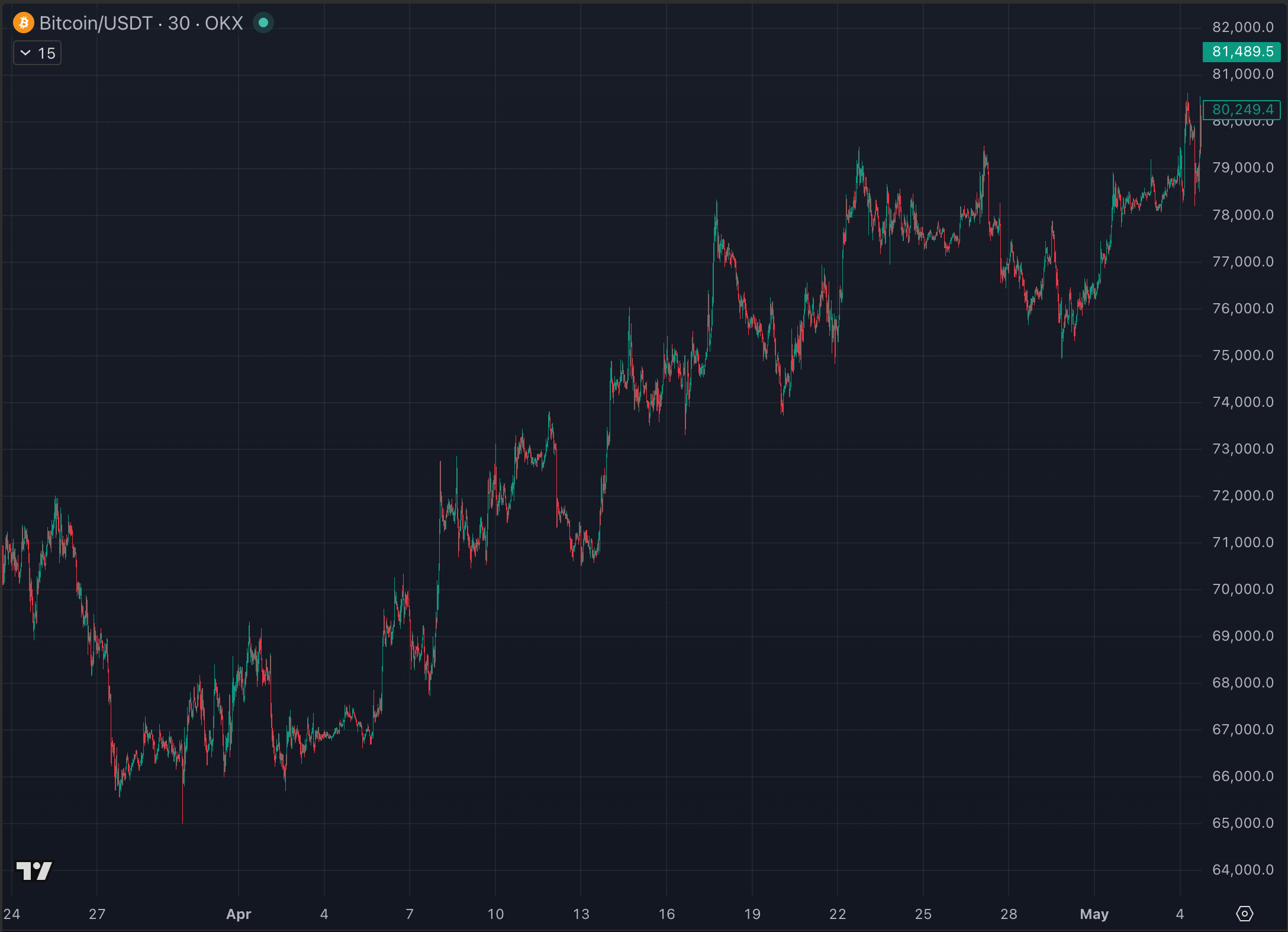The image size is (1288, 932).
Task: Click the 13 date label
Action: tap(581, 914)
